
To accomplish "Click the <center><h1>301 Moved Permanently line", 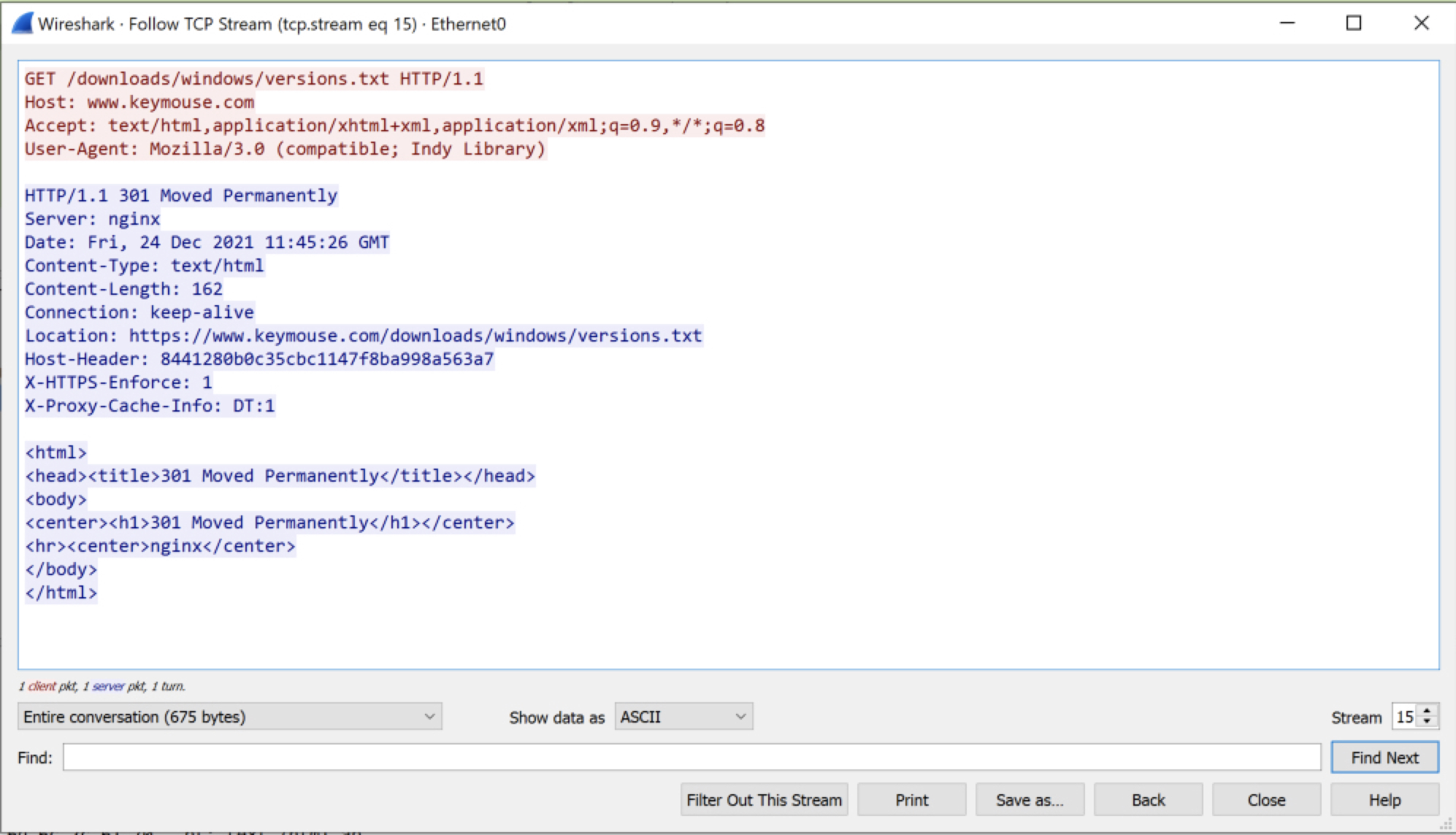I will coord(269,523).
